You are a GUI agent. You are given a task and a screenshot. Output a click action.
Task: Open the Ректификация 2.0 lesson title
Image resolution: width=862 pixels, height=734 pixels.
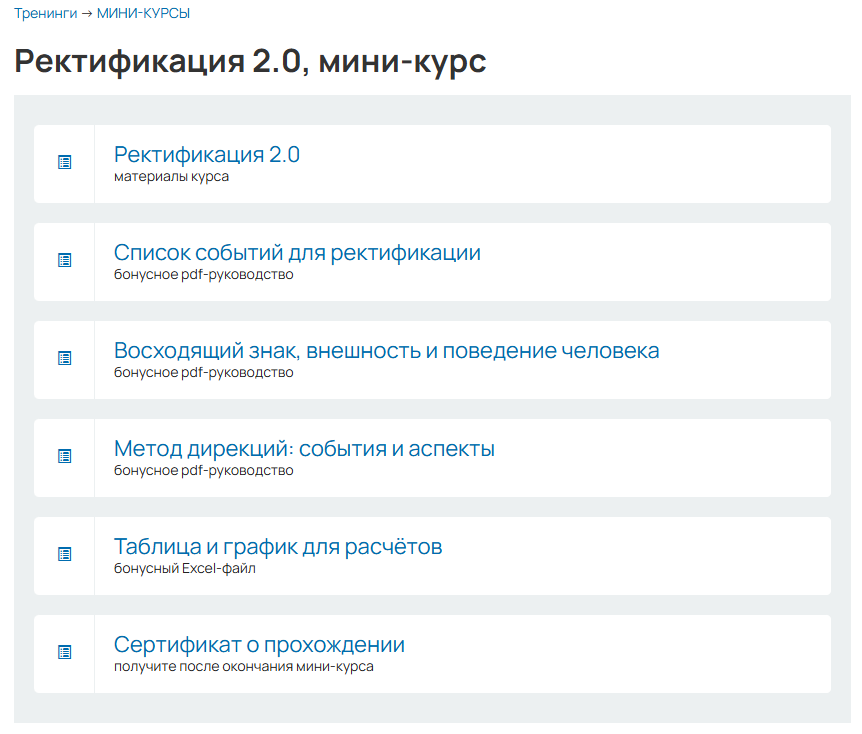[207, 155]
